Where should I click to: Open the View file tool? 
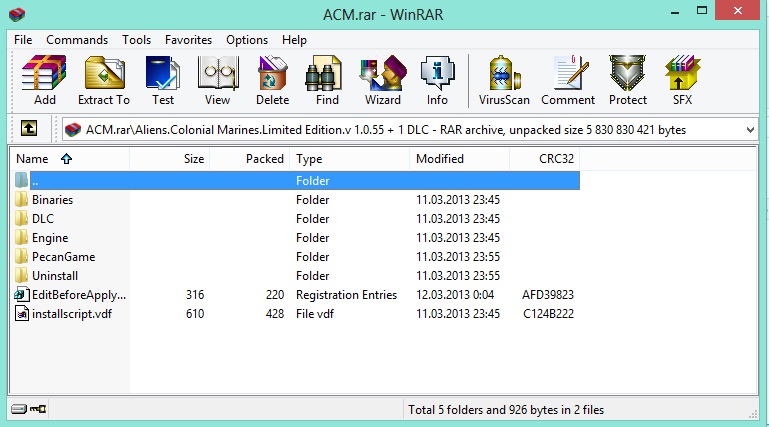click(x=217, y=80)
